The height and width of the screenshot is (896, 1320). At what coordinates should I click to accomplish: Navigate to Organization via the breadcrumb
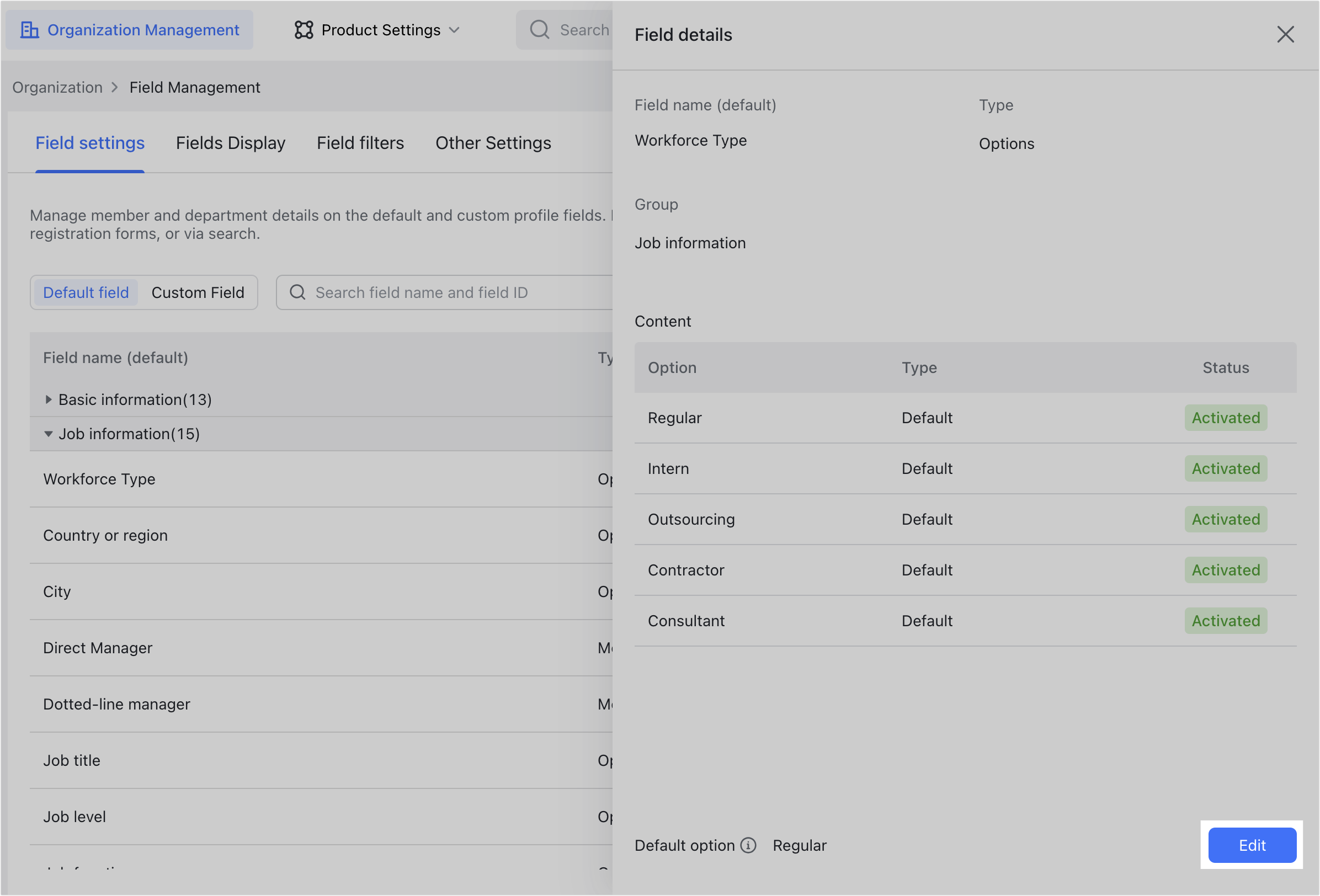tap(57, 87)
